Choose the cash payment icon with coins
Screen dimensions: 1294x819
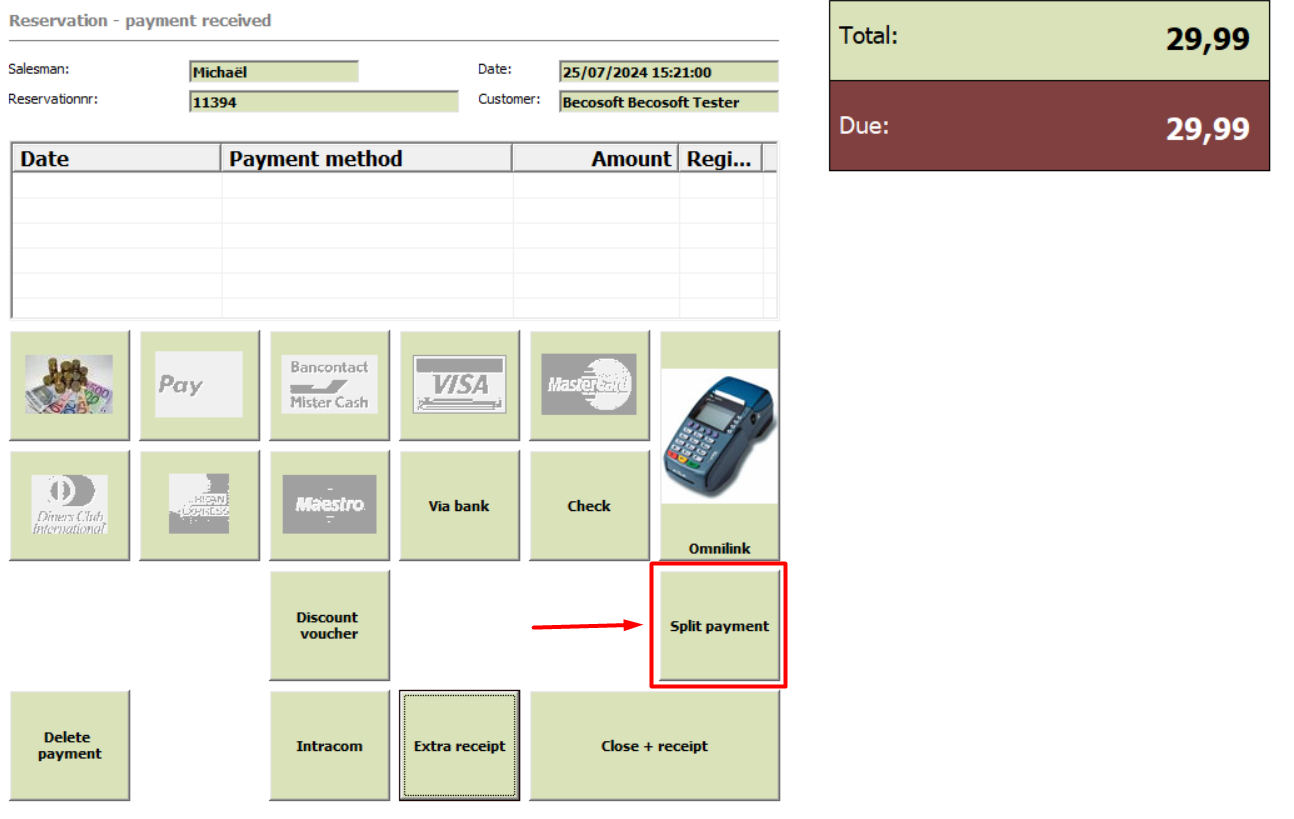(70, 385)
